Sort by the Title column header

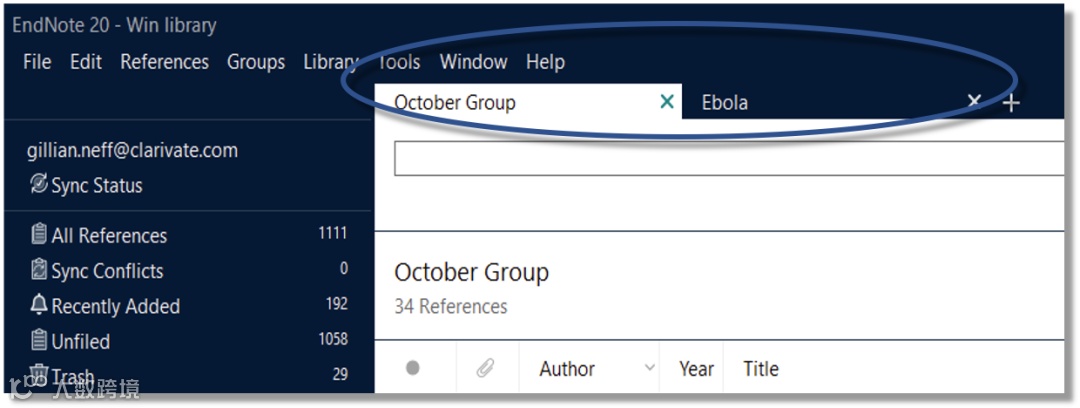tap(760, 369)
